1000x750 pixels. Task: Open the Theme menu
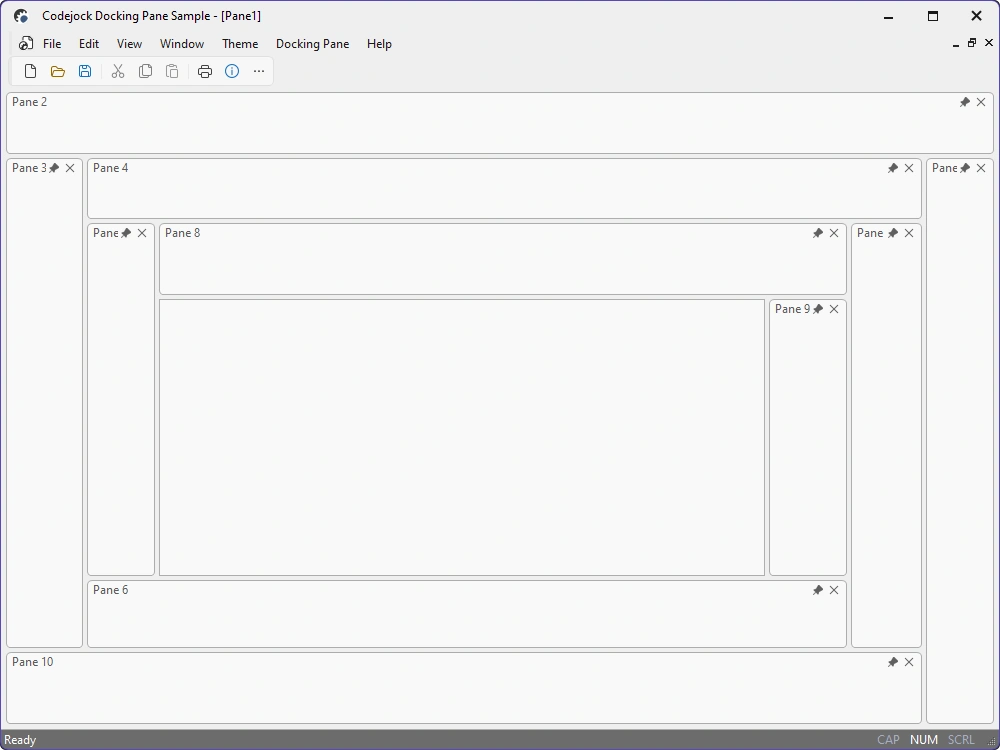pyautogui.click(x=240, y=44)
